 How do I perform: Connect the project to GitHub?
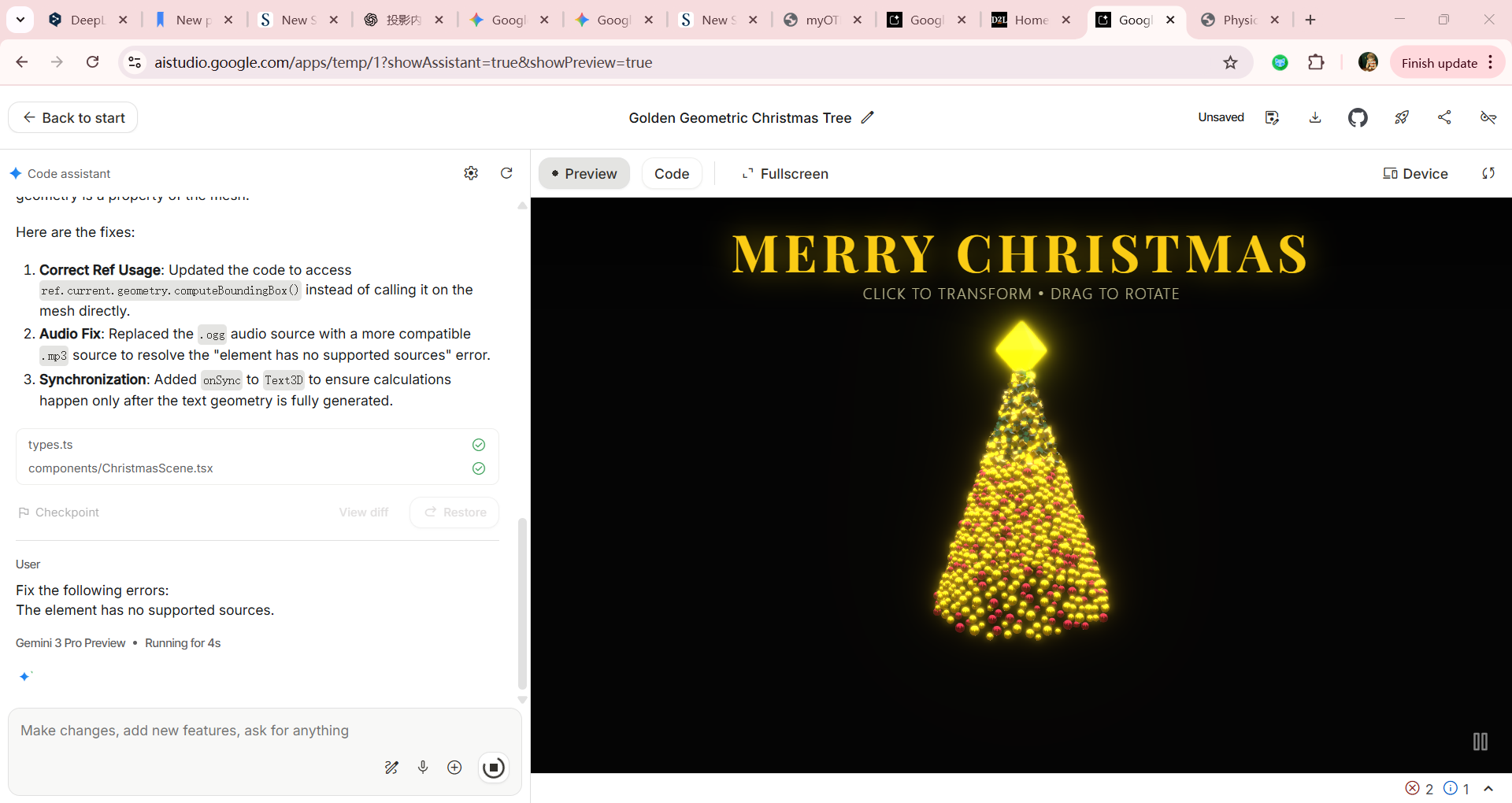point(1358,117)
